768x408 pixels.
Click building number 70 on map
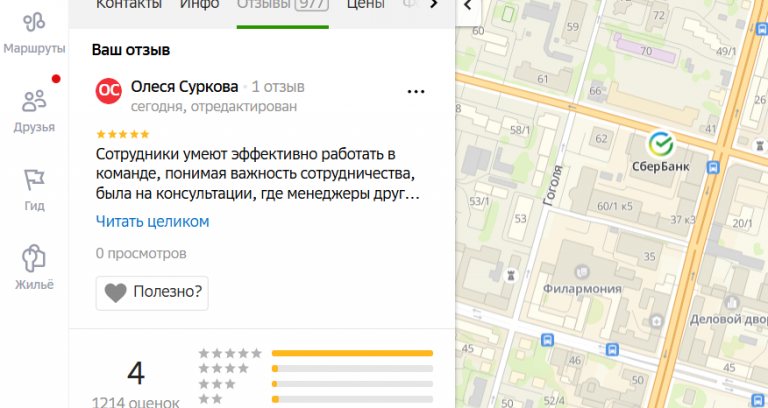[646, 51]
